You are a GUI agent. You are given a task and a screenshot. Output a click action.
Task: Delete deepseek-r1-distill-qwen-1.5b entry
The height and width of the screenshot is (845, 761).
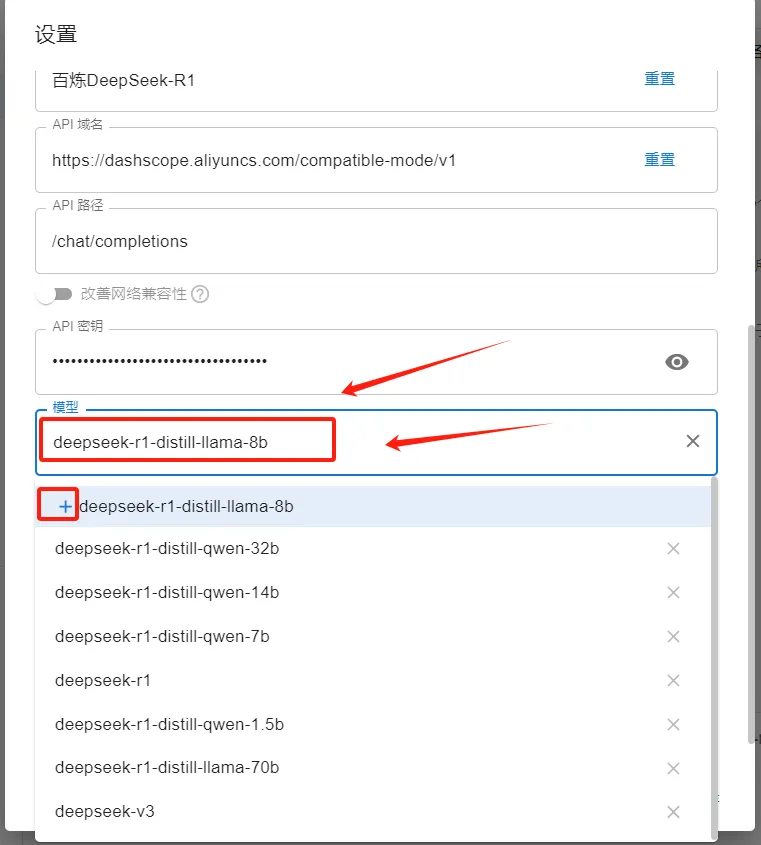[x=673, y=724]
